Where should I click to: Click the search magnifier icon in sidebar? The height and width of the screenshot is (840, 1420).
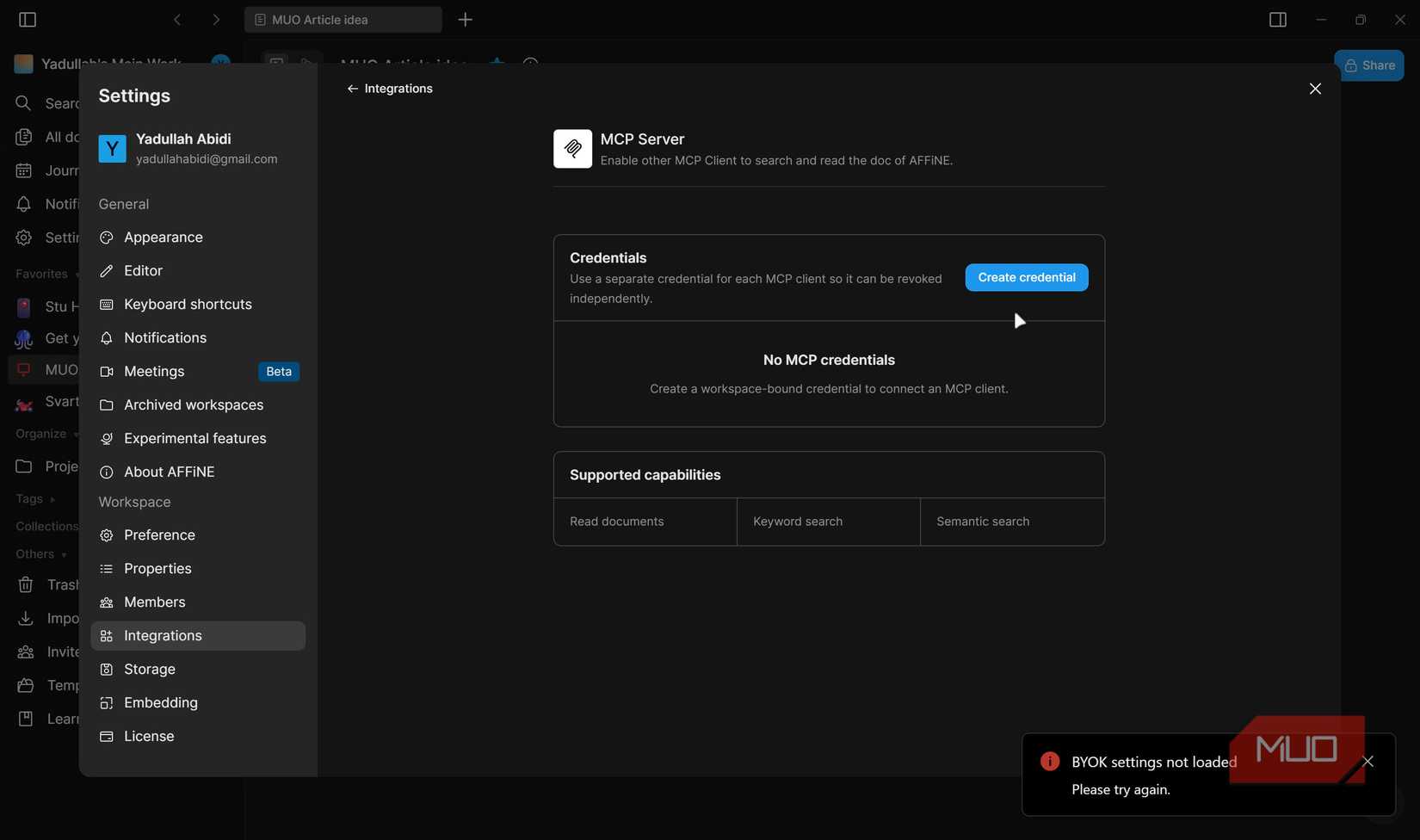coord(23,103)
